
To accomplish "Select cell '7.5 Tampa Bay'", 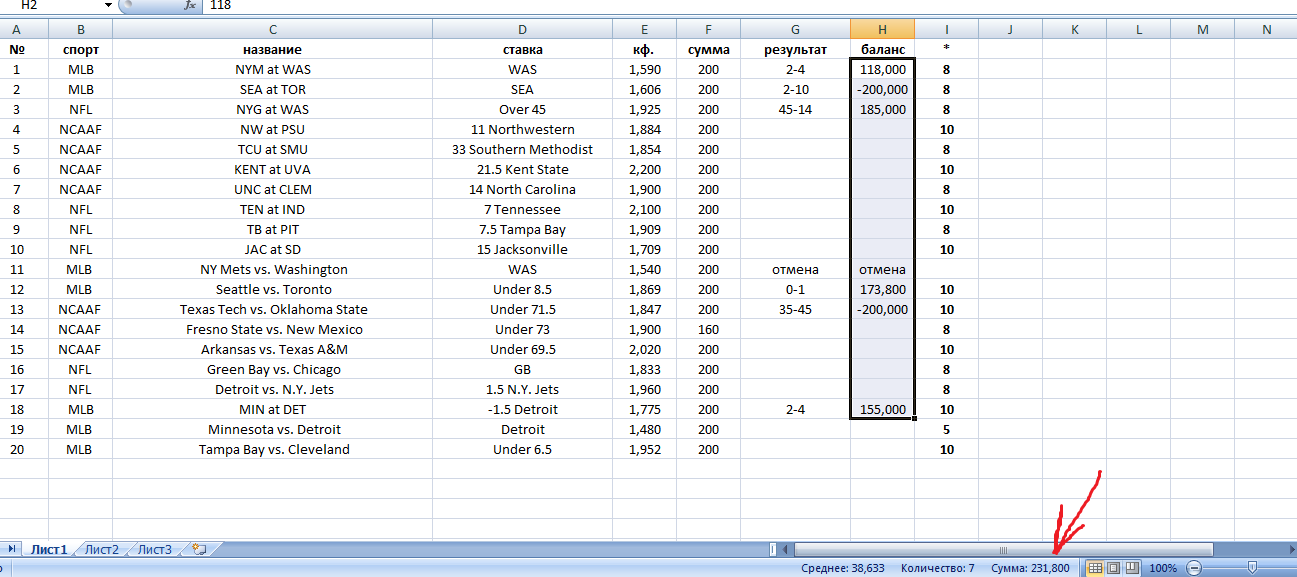I will click(x=522, y=229).
